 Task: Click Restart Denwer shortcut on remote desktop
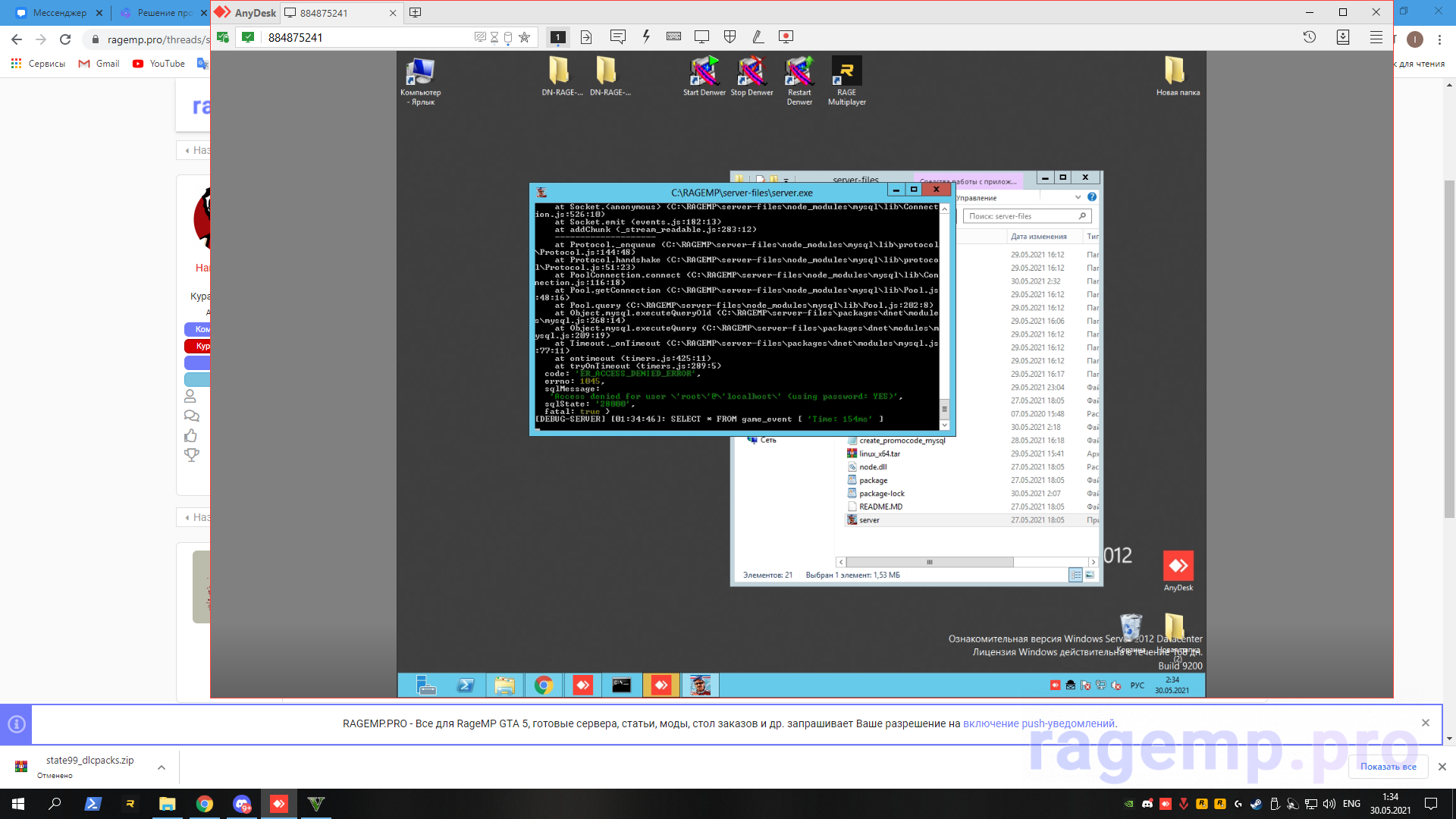(x=799, y=80)
